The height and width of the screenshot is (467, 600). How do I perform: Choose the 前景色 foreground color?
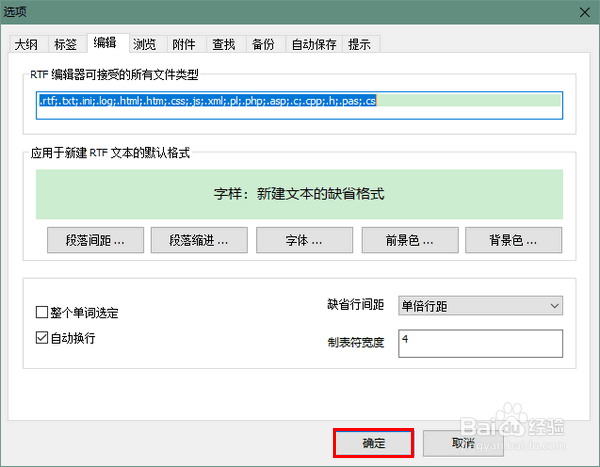(410, 240)
